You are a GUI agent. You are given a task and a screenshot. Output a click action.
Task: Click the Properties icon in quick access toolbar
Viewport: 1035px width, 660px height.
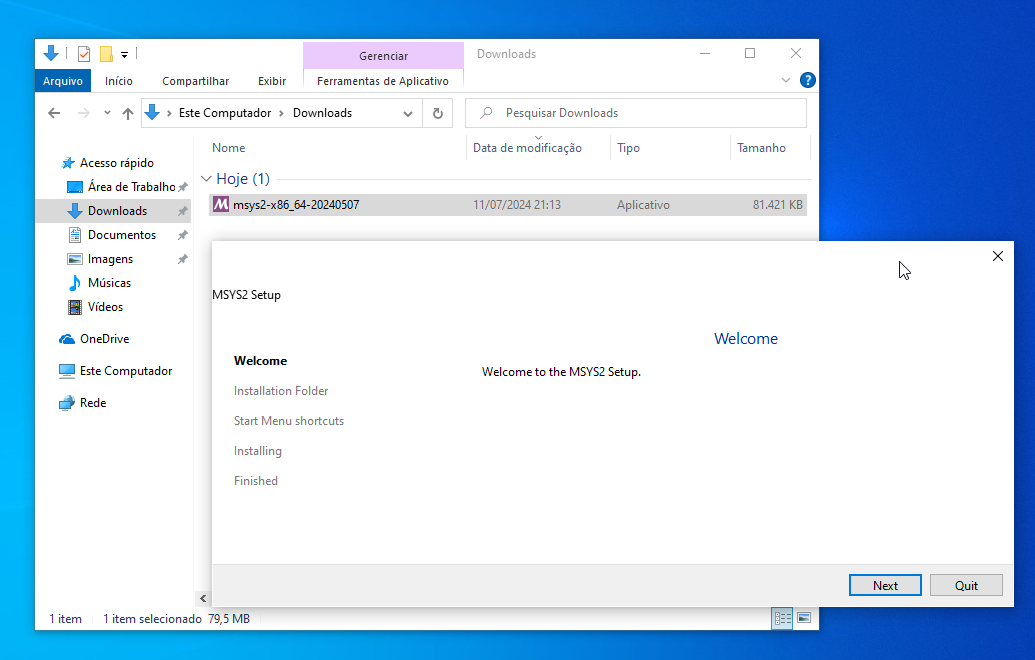click(x=84, y=54)
